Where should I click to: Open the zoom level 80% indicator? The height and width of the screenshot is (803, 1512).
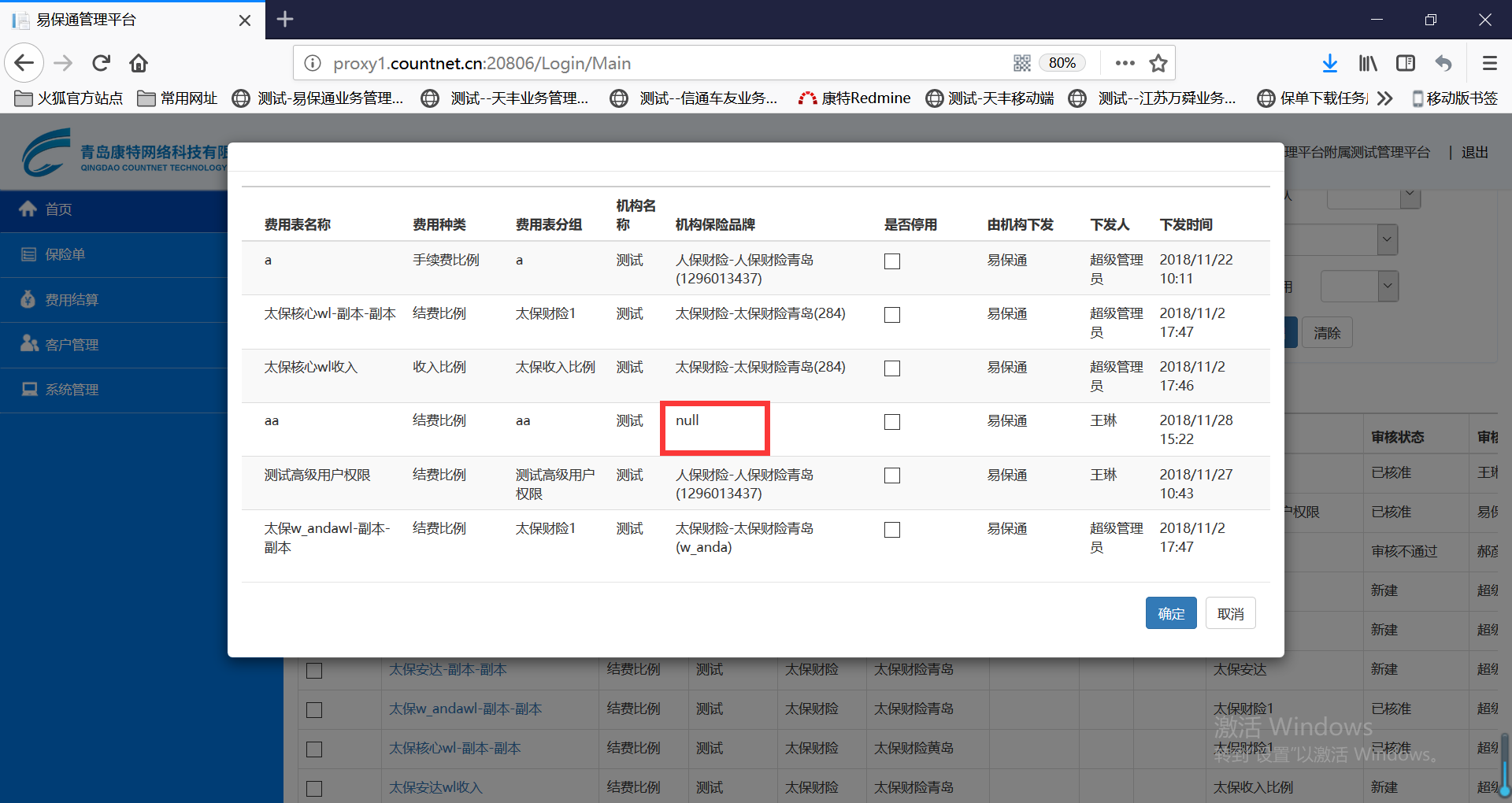coord(1062,63)
